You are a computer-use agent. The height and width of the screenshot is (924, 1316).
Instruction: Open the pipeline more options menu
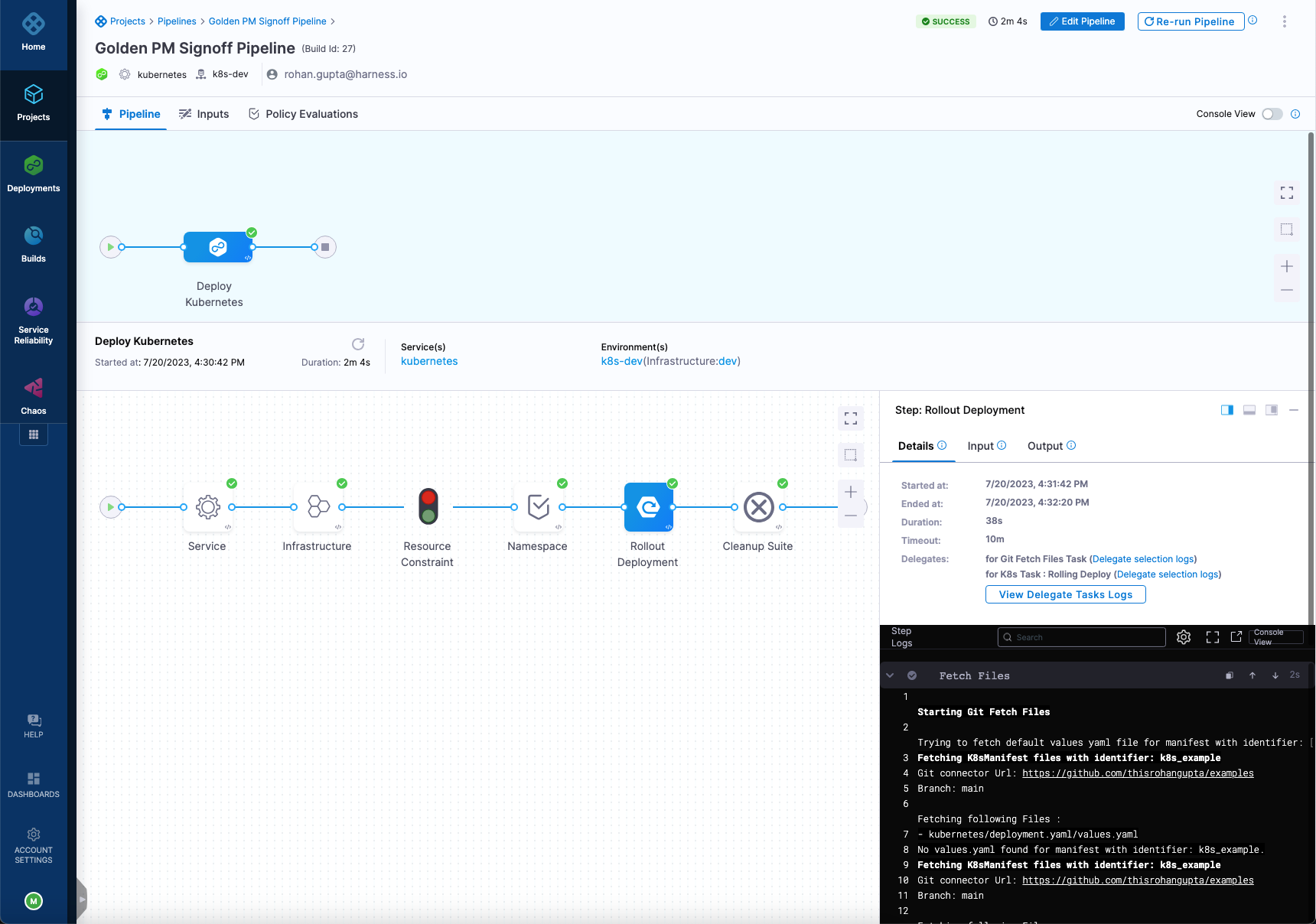pyautogui.click(x=1284, y=21)
